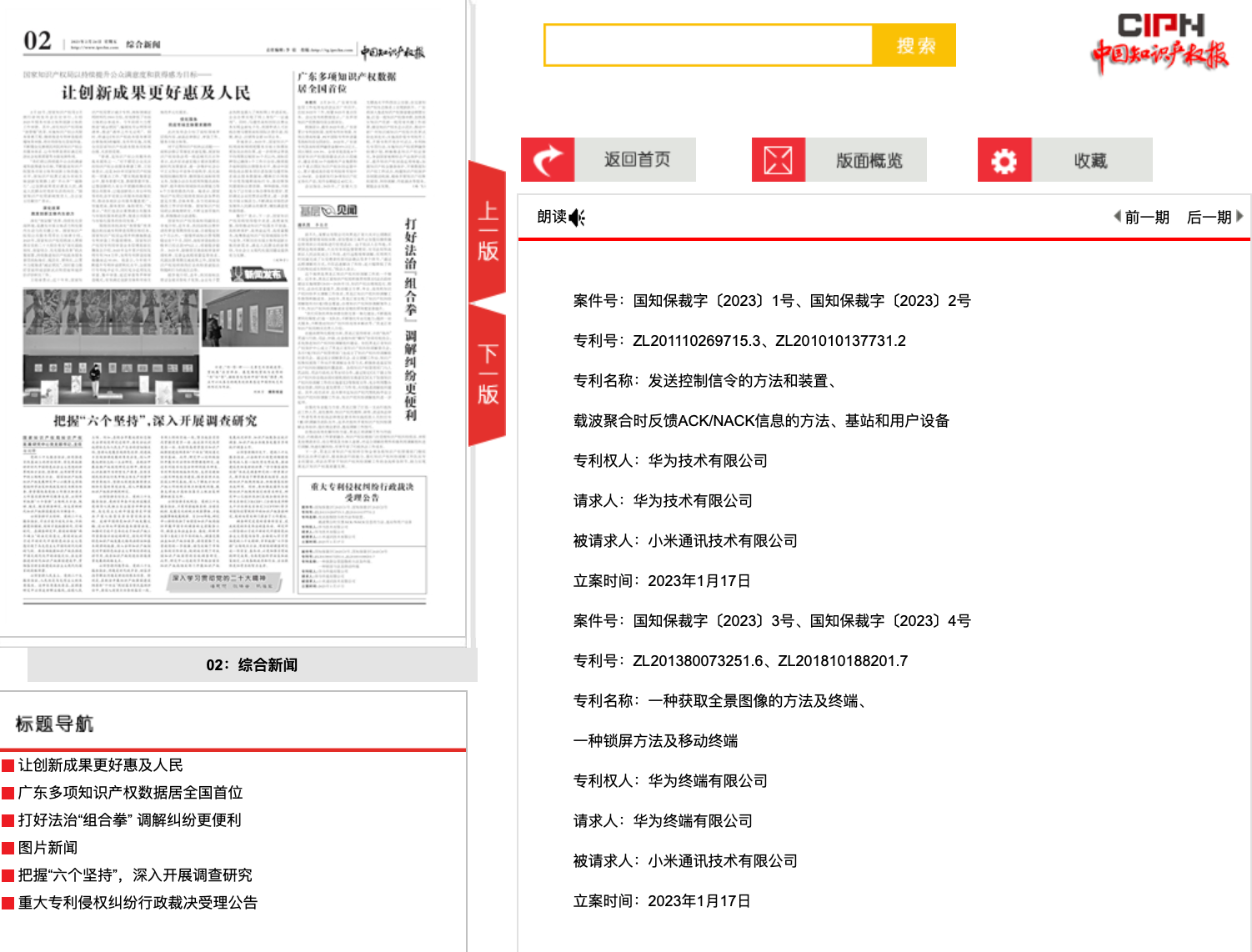This screenshot has width=1252, height=952.
Task: Open 重大专利侵权纠纷行政裁决受理公告 link
Action: coord(138,903)
